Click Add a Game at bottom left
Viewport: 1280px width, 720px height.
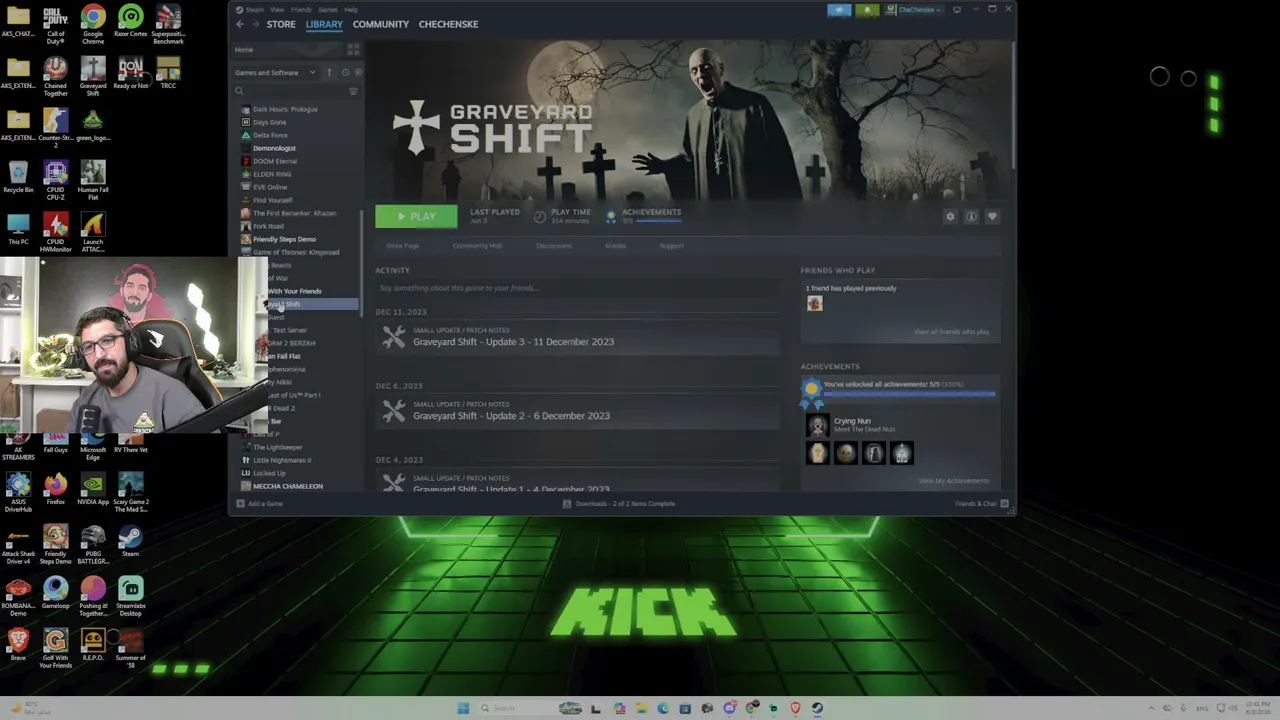pos(260,504)
